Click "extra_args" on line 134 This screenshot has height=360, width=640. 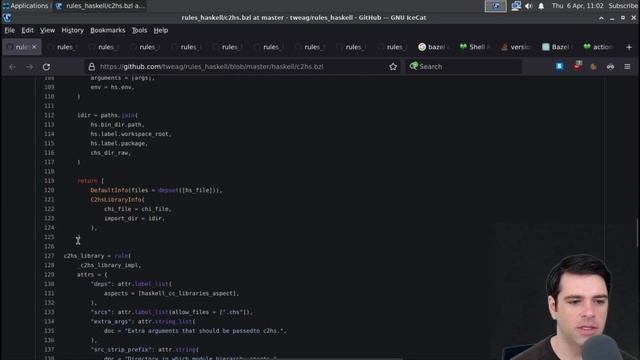[112, 322]
